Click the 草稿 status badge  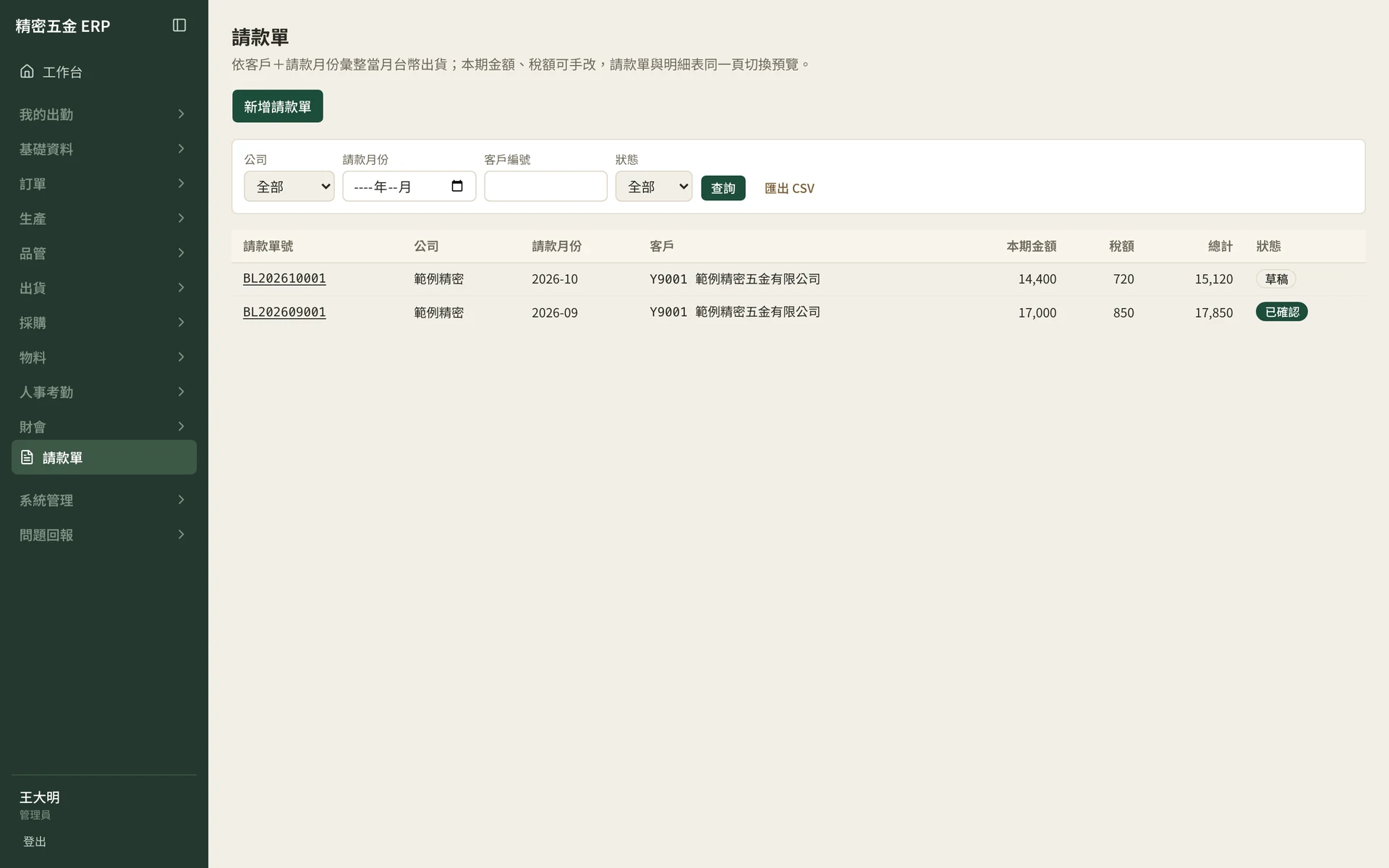tap(1276, 278)
